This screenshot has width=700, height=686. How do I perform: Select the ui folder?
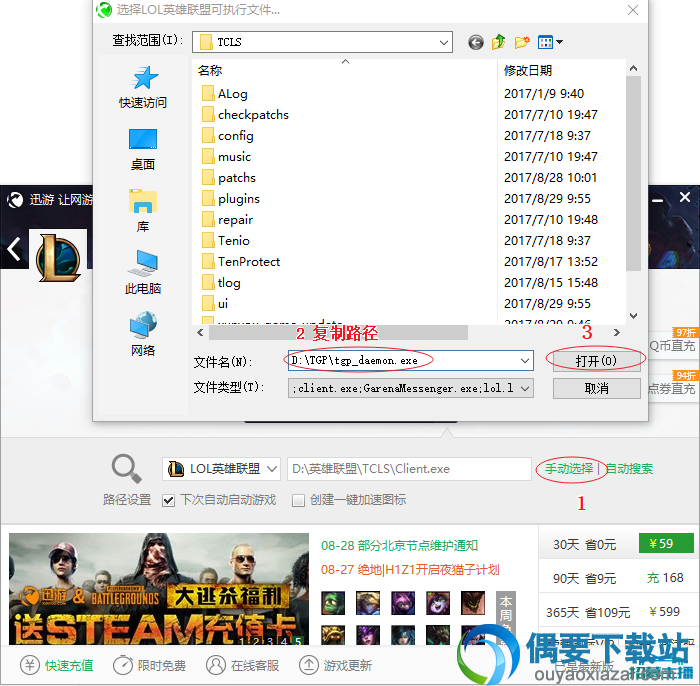[215, 304]
